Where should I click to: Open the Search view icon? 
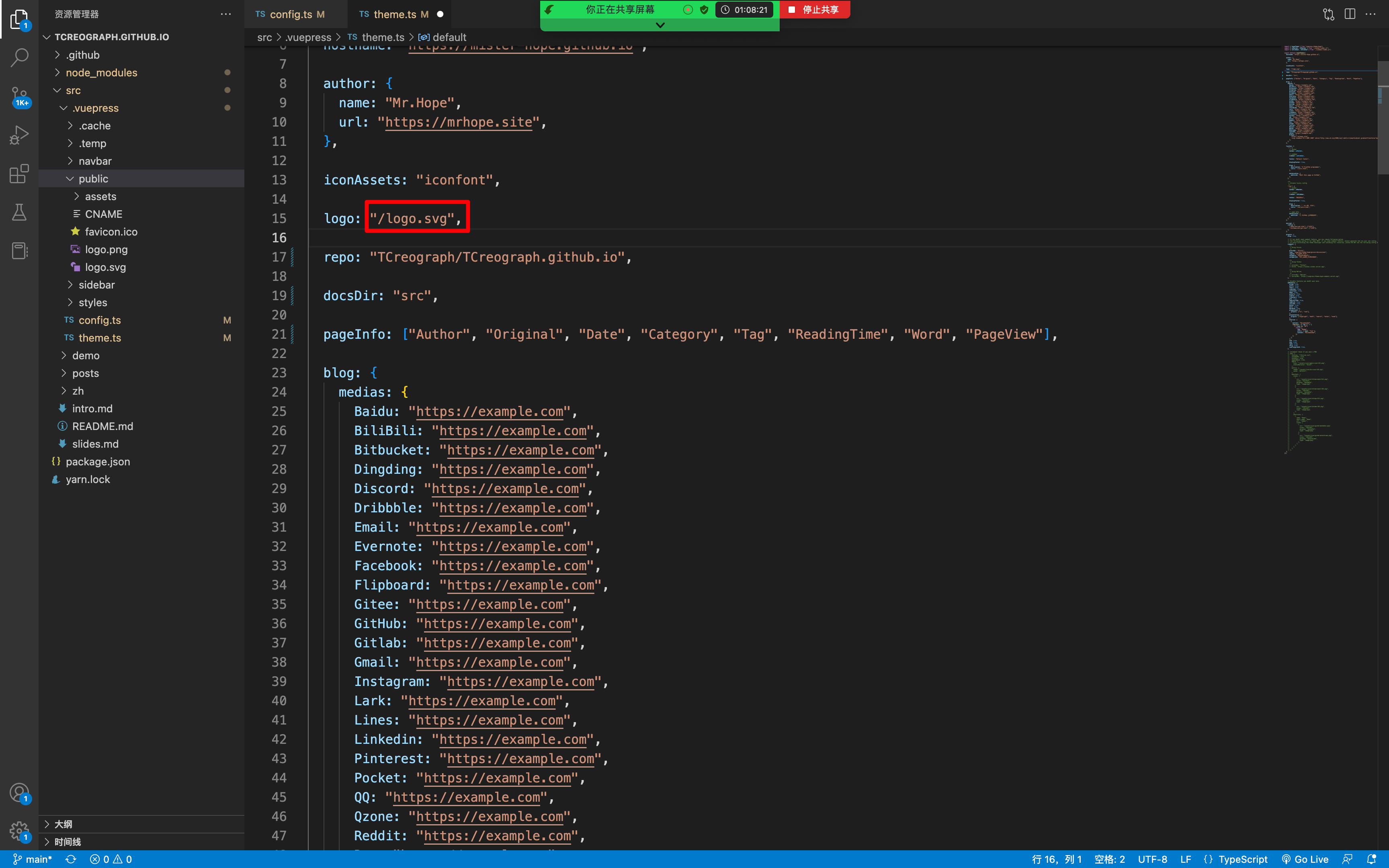pyautogui.click(x=19, y=57)
